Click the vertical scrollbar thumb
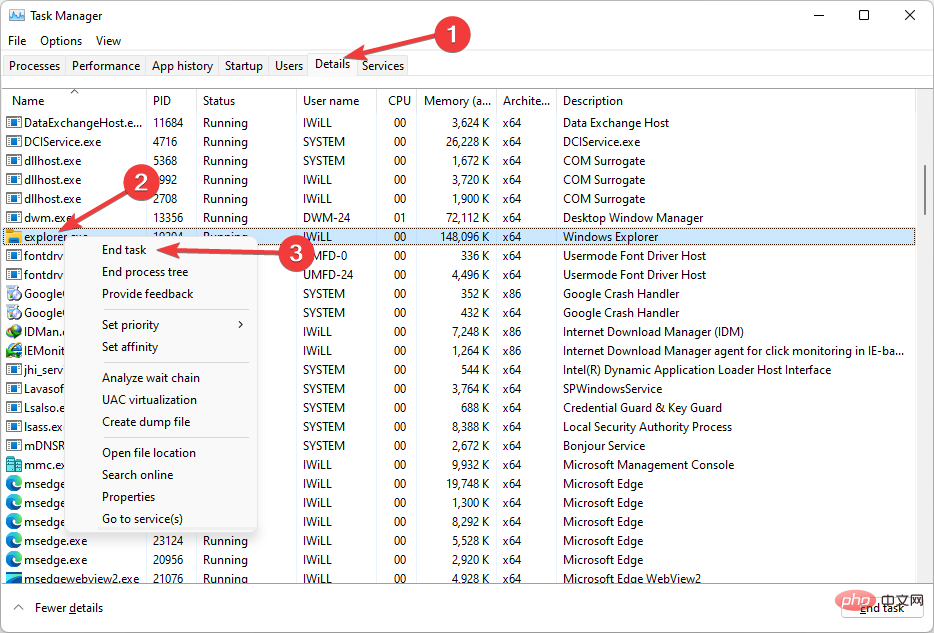 click(924, 190)
